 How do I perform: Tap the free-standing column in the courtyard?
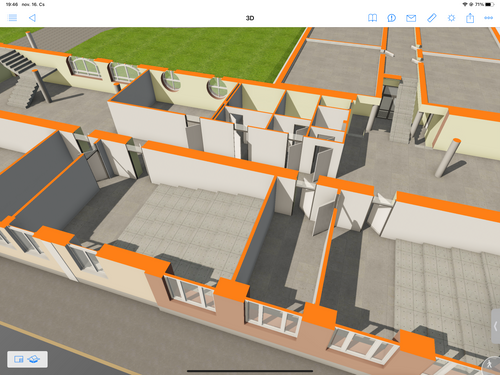(x=448, y=158)
